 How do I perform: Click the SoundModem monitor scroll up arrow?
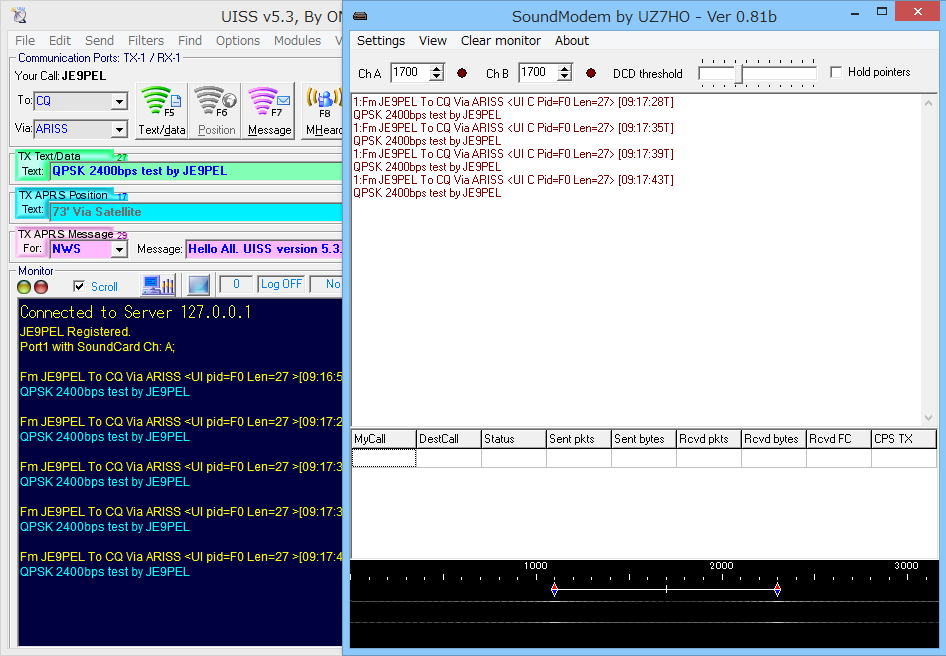(929, 103)
